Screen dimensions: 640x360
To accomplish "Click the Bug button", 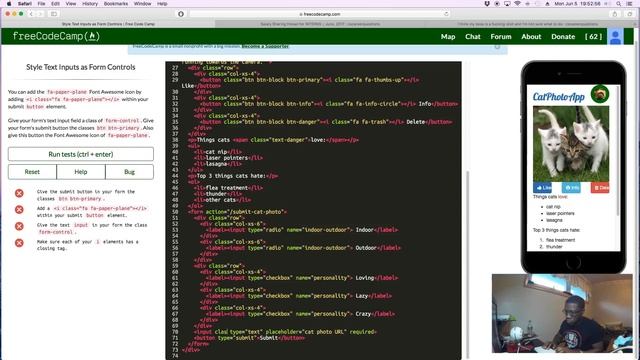I will coord(129,172).
